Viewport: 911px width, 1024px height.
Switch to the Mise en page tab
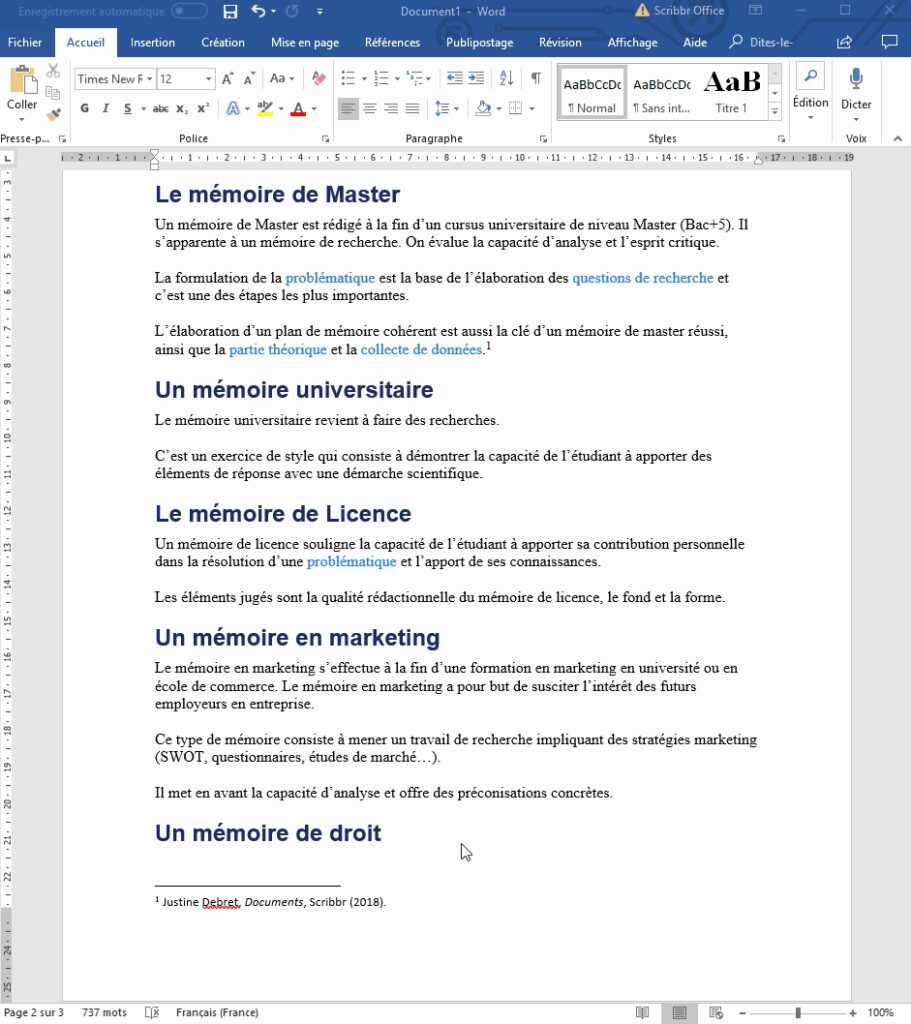click(305, 42)
